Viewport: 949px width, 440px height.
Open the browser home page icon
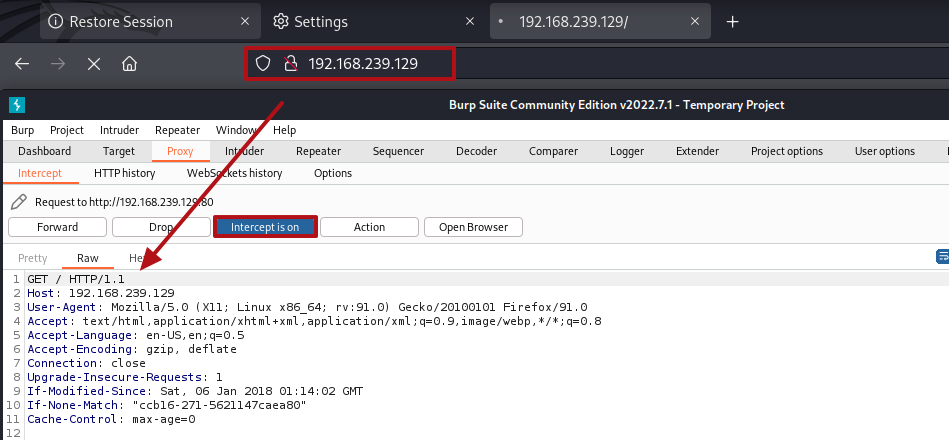pos(130,64)
